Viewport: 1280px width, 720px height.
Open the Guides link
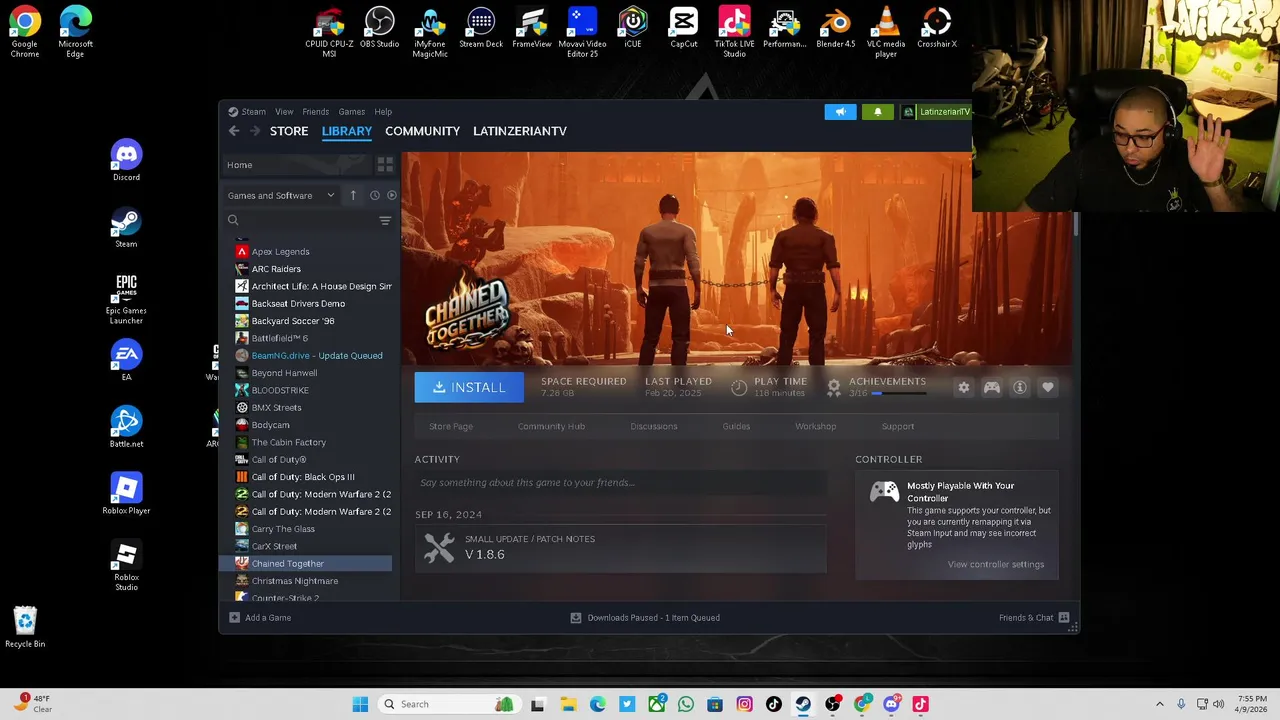736,426
